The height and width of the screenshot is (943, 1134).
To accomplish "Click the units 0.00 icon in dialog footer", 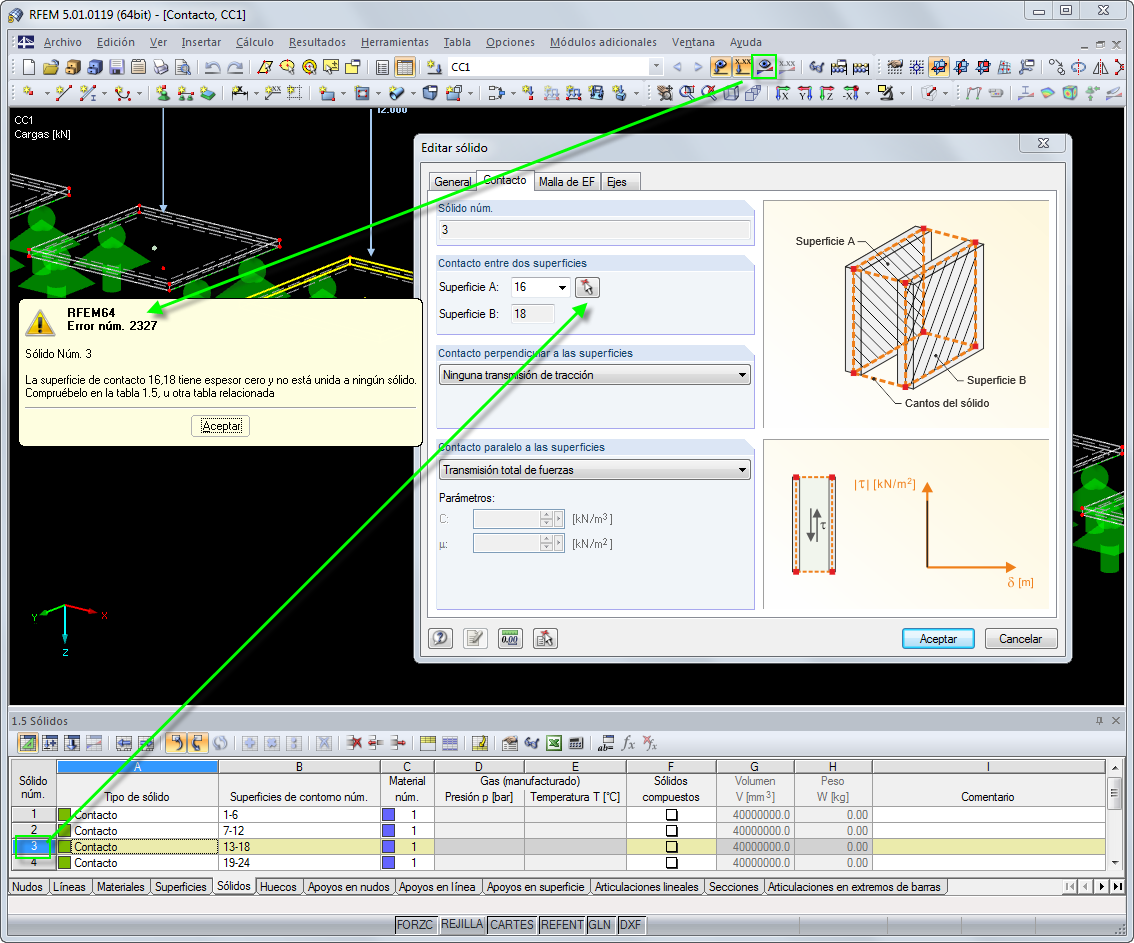I will (x=510, y=639).
